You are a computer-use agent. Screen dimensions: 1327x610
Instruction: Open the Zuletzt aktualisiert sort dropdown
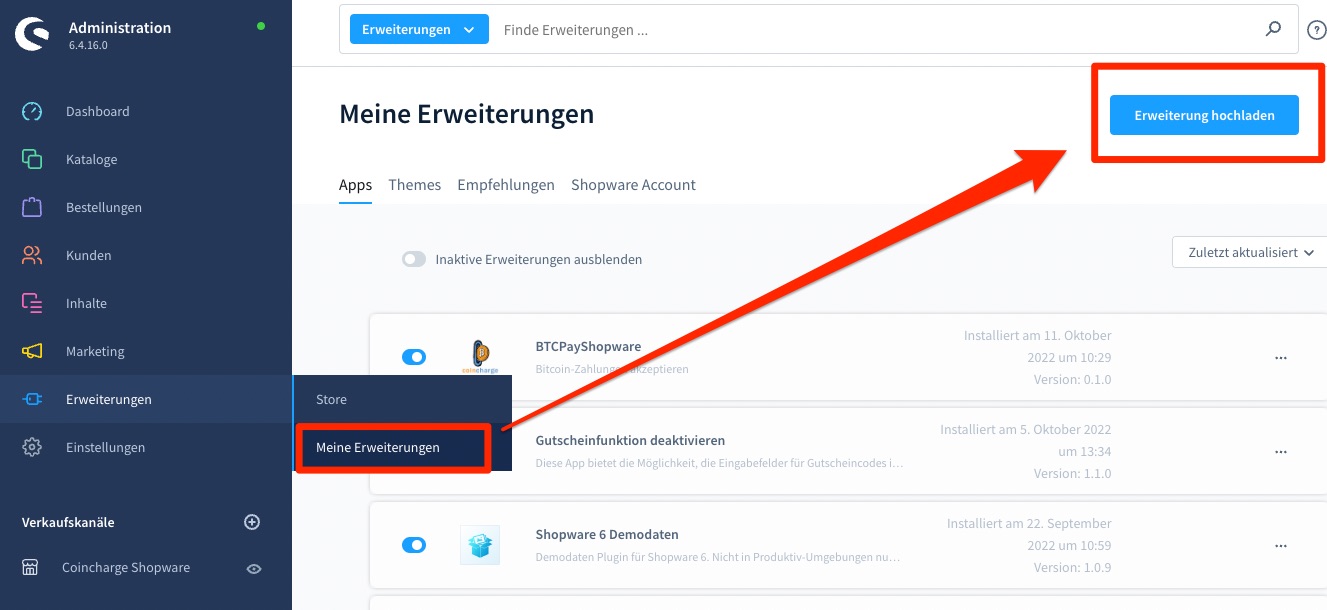[x=1249, y=252]
